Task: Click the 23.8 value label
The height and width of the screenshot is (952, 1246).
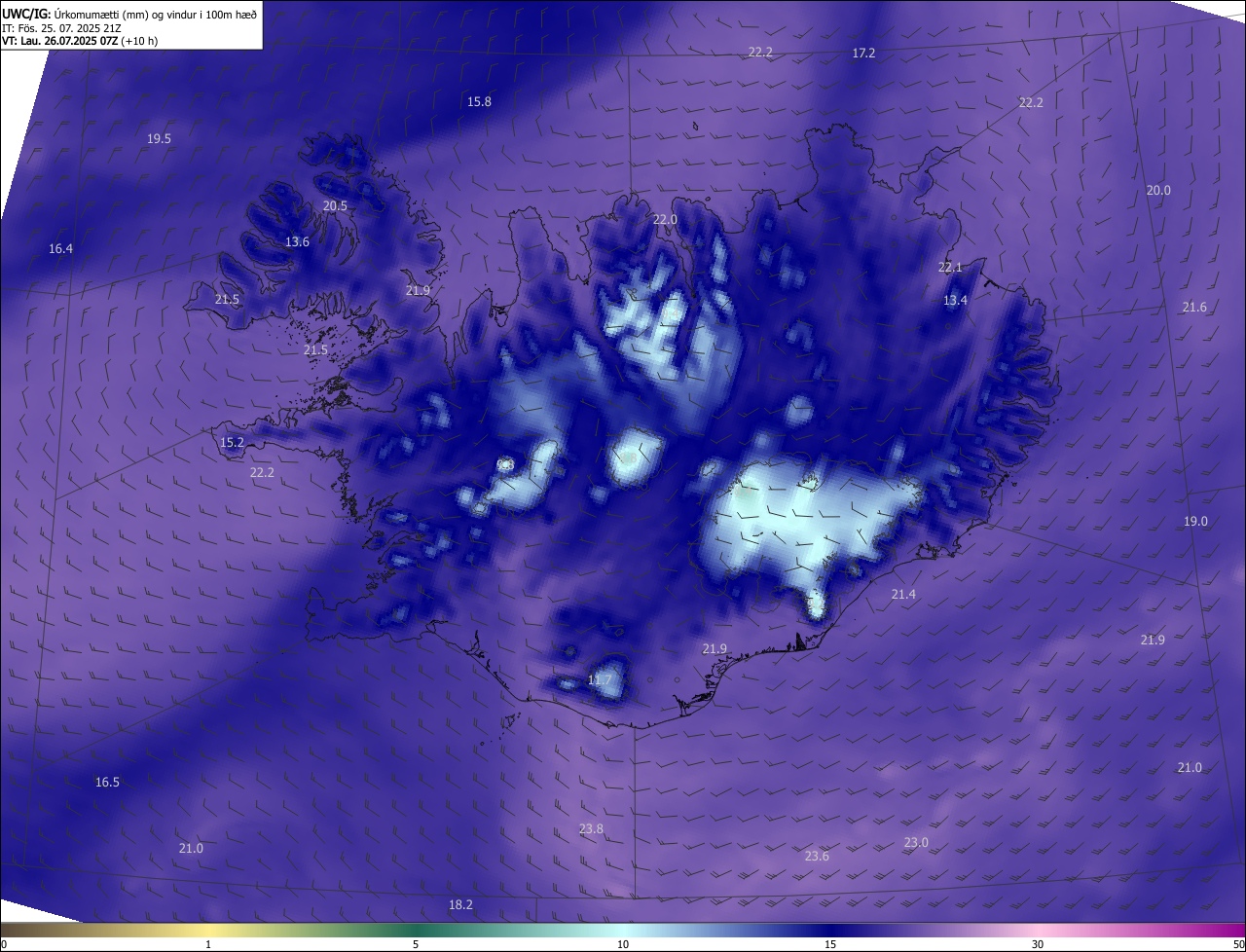Action: [590, 829]
